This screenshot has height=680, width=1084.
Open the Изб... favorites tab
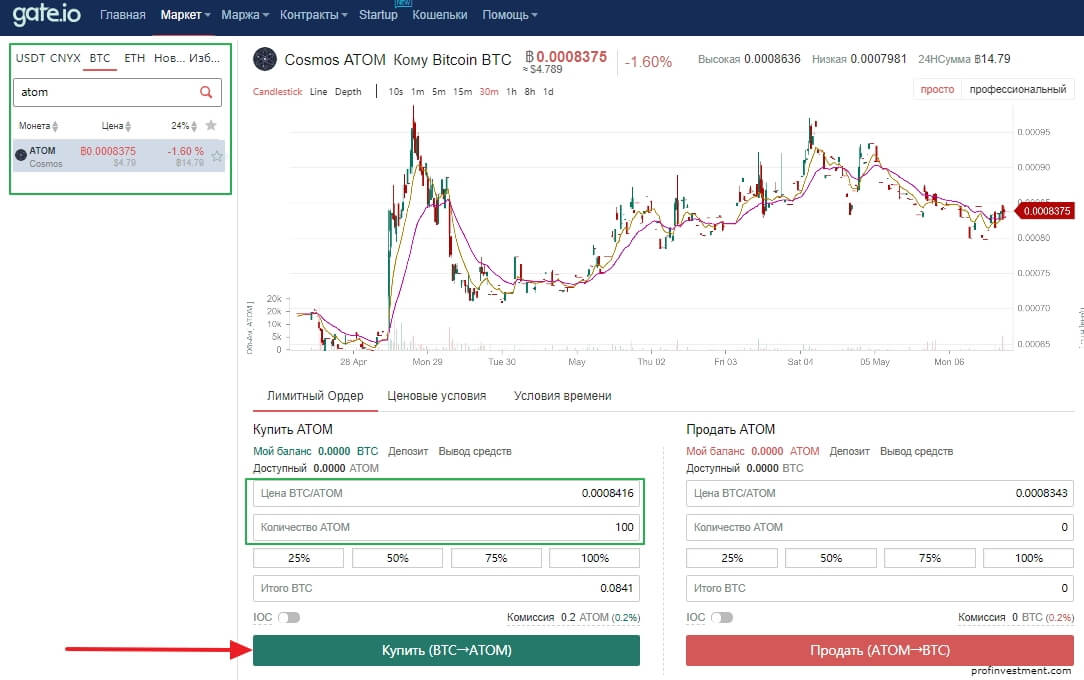pos(204,58)
